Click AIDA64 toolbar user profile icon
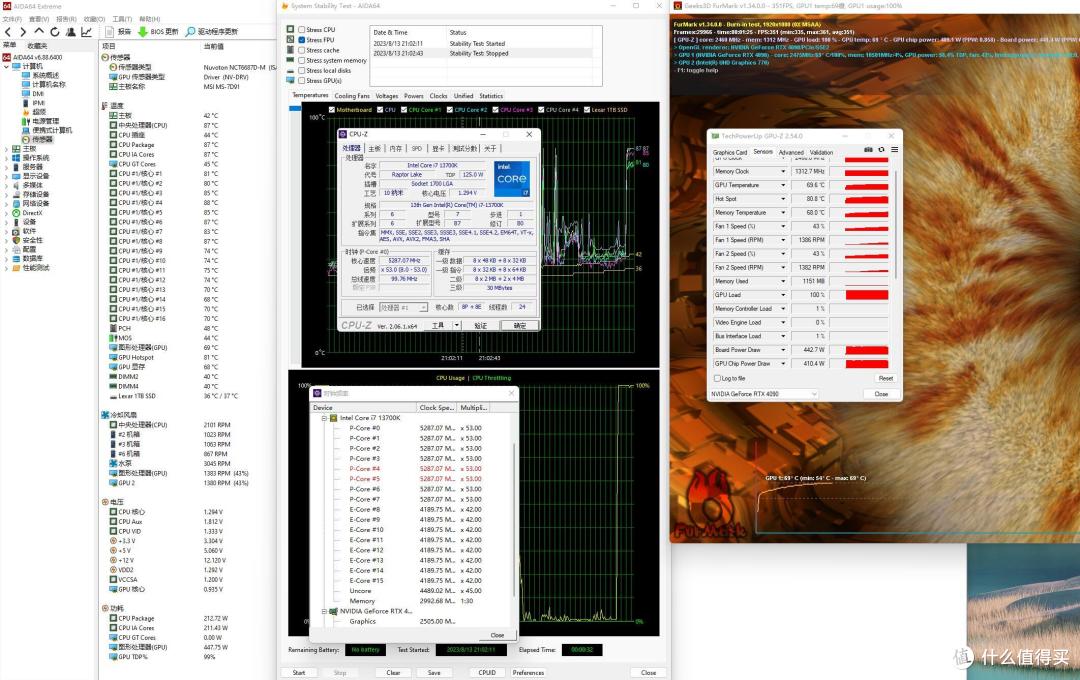The height and width of the screenshot is (680, 1080). [x=70, y=32]
